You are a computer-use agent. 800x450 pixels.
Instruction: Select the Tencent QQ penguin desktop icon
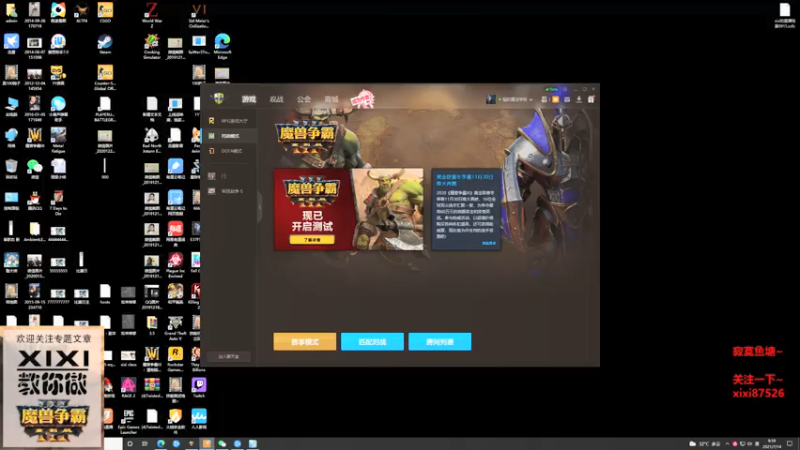coord(35,201)
